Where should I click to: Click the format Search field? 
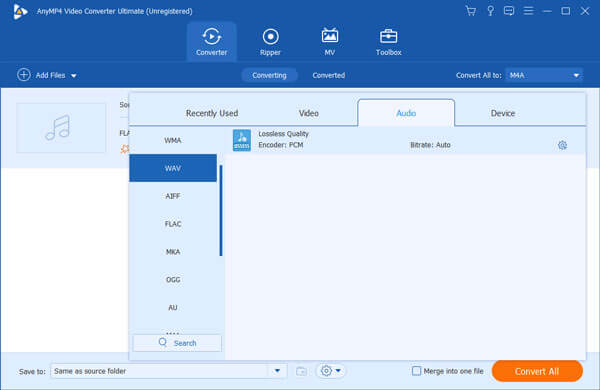(x=177, y=343)
